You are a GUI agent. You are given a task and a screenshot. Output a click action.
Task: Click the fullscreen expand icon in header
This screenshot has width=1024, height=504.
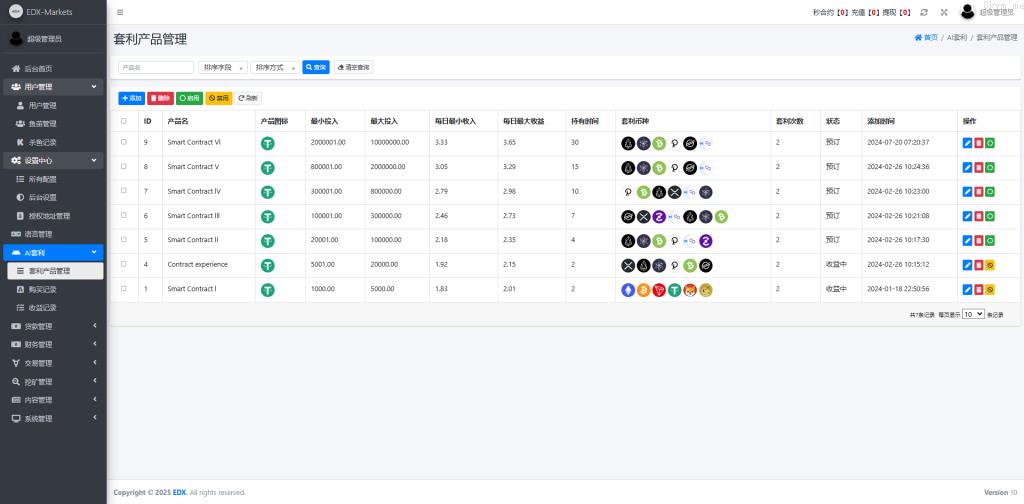pyautogui.click(x=943, y=12)
